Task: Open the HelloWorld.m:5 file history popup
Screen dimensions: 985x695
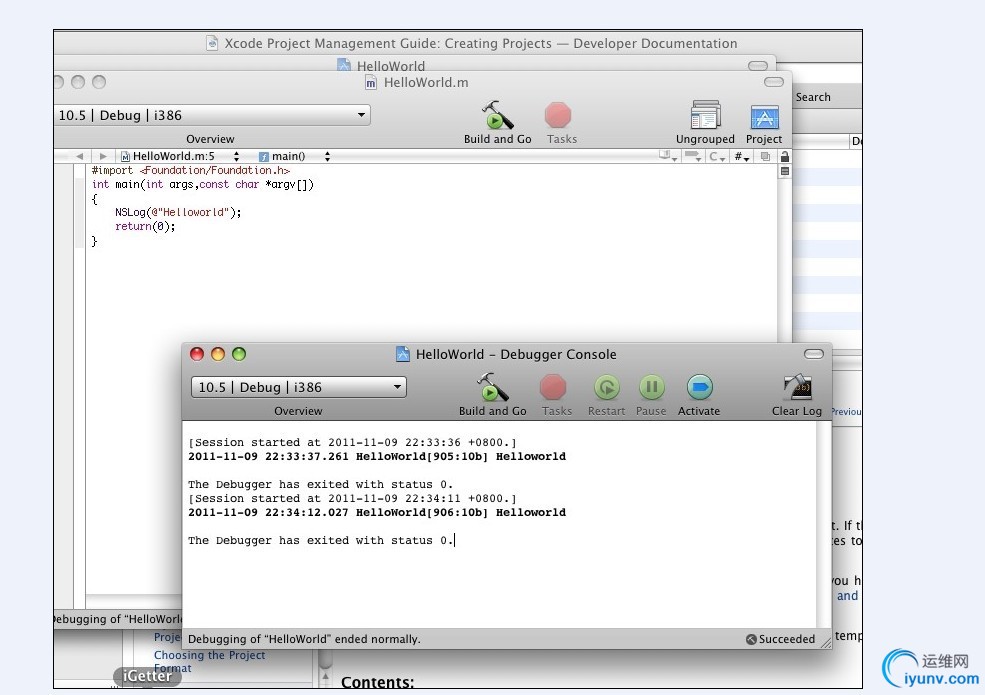Action: [x=180, y=156]
